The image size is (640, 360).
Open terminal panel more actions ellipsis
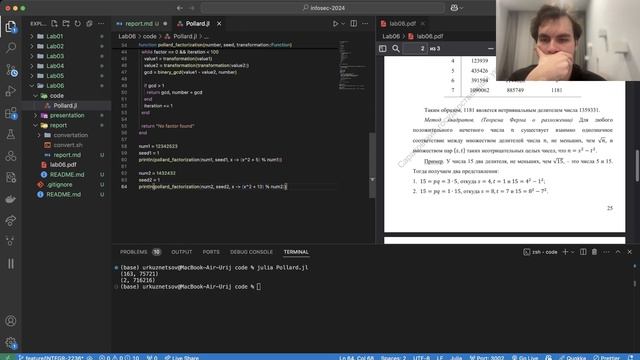[x=606, y=252]
